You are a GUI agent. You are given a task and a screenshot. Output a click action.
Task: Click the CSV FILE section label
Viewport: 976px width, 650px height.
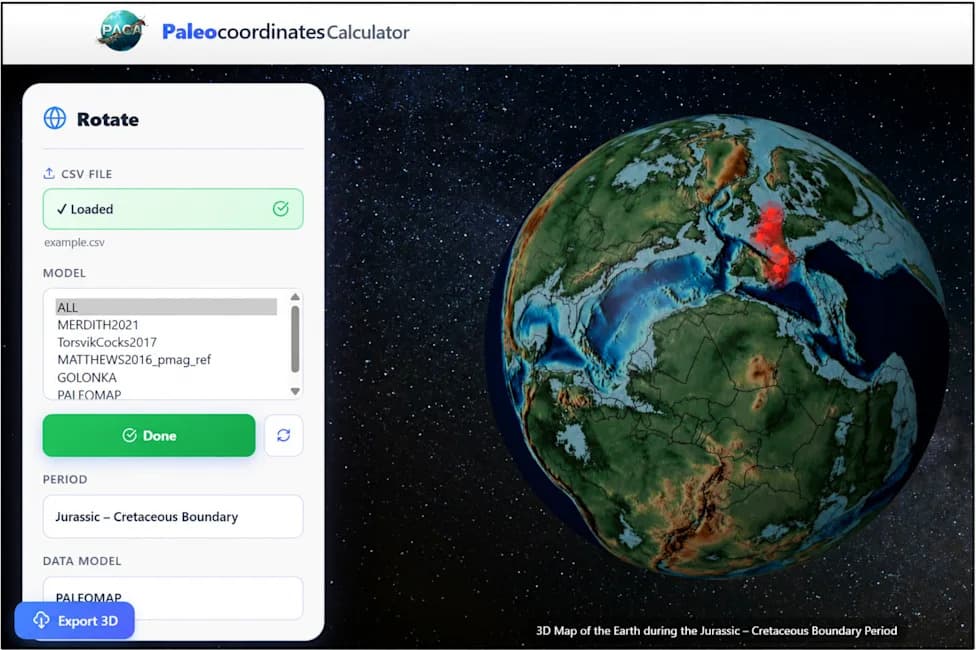coord(87,174)
